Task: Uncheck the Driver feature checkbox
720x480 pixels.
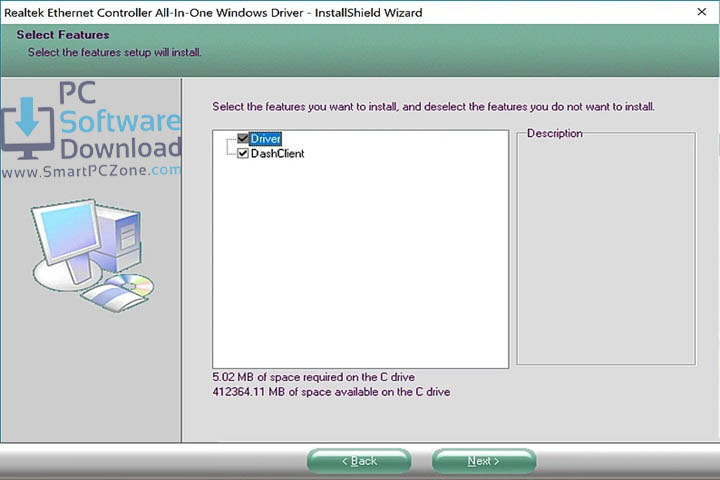Action: click(x=243, y=138)
